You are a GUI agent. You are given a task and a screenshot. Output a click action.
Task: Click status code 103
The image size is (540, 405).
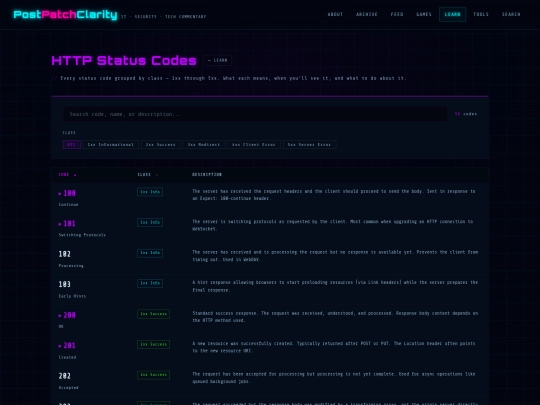coord(64,284)
